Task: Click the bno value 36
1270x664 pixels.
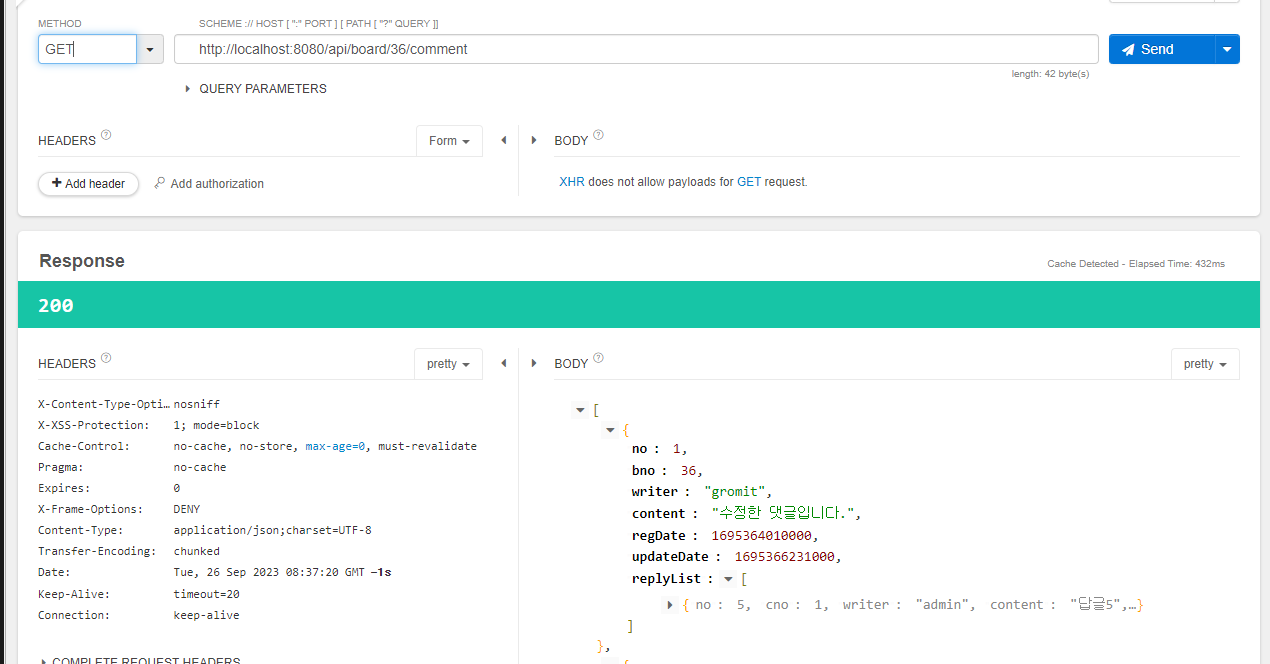Action: 690,470
